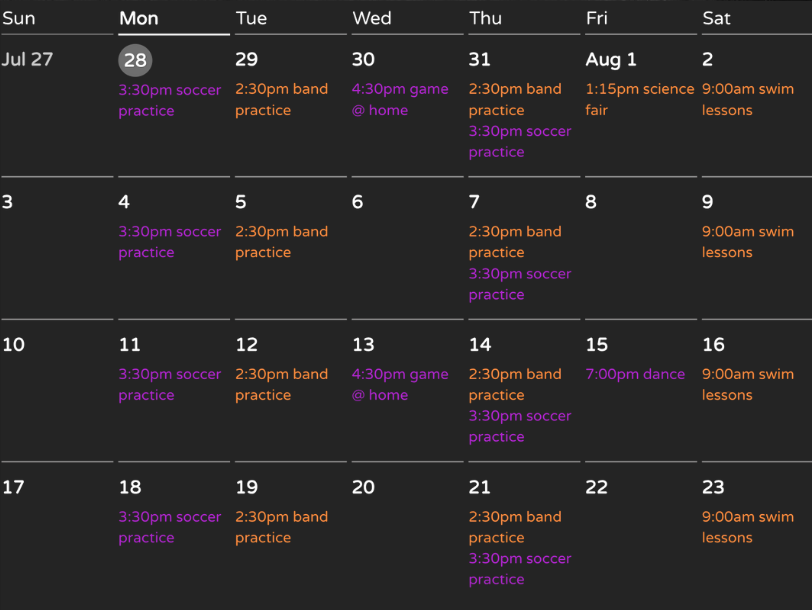
Task: Click the empty Sunday 10 day cell
Action: coord(57,389)
